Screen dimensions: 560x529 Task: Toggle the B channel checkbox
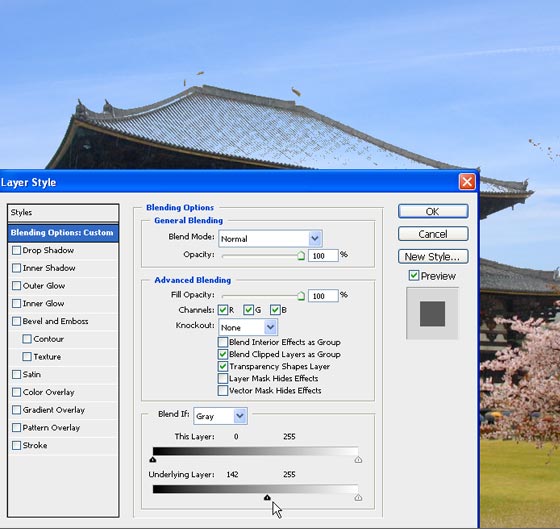[275, 310]
